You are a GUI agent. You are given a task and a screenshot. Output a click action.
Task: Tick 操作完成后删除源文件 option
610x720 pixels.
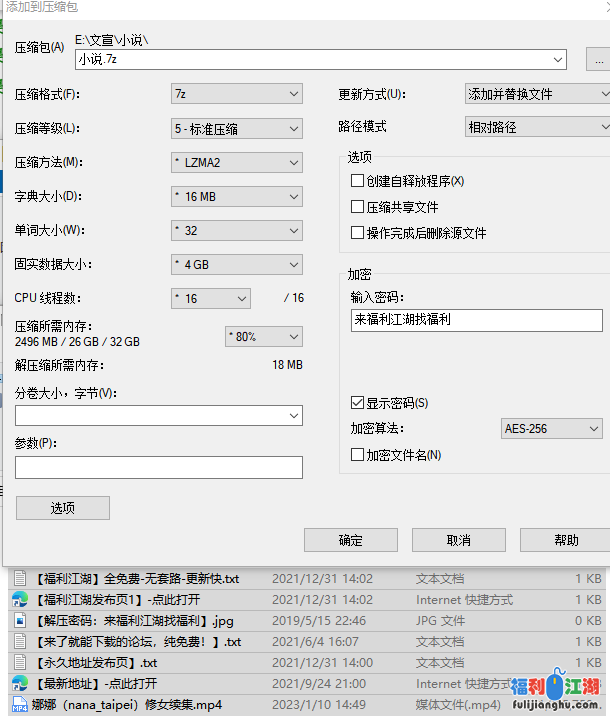(x=357, y=233)
